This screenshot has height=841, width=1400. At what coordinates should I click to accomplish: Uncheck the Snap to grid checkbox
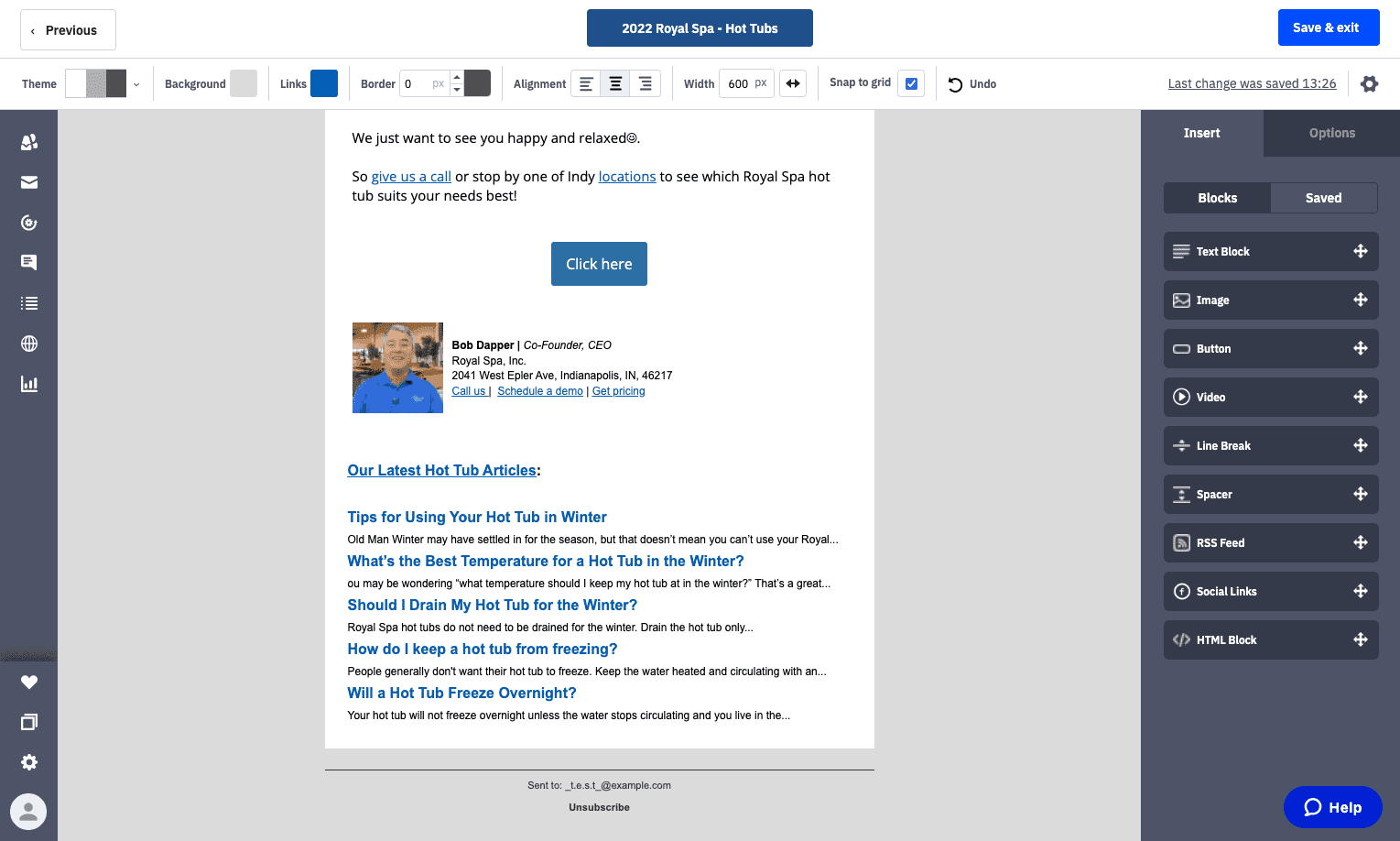click(911, 83)
